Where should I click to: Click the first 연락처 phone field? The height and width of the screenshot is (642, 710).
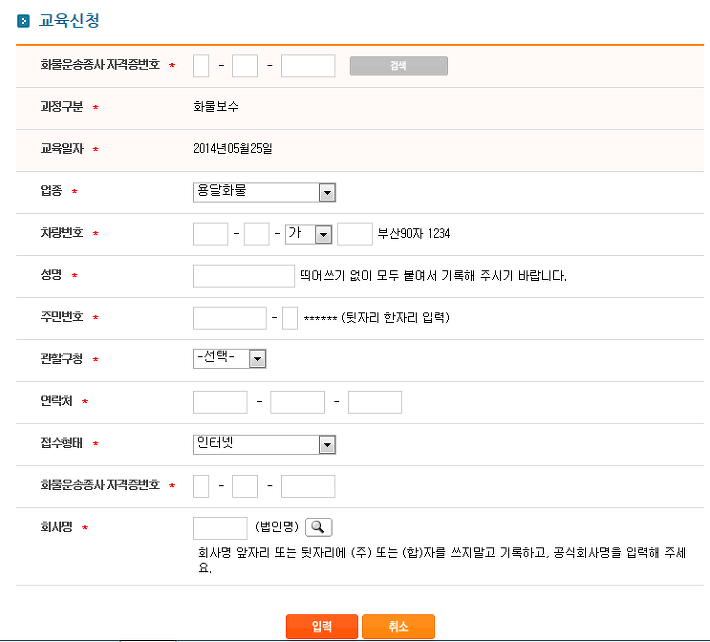[220, 402]
